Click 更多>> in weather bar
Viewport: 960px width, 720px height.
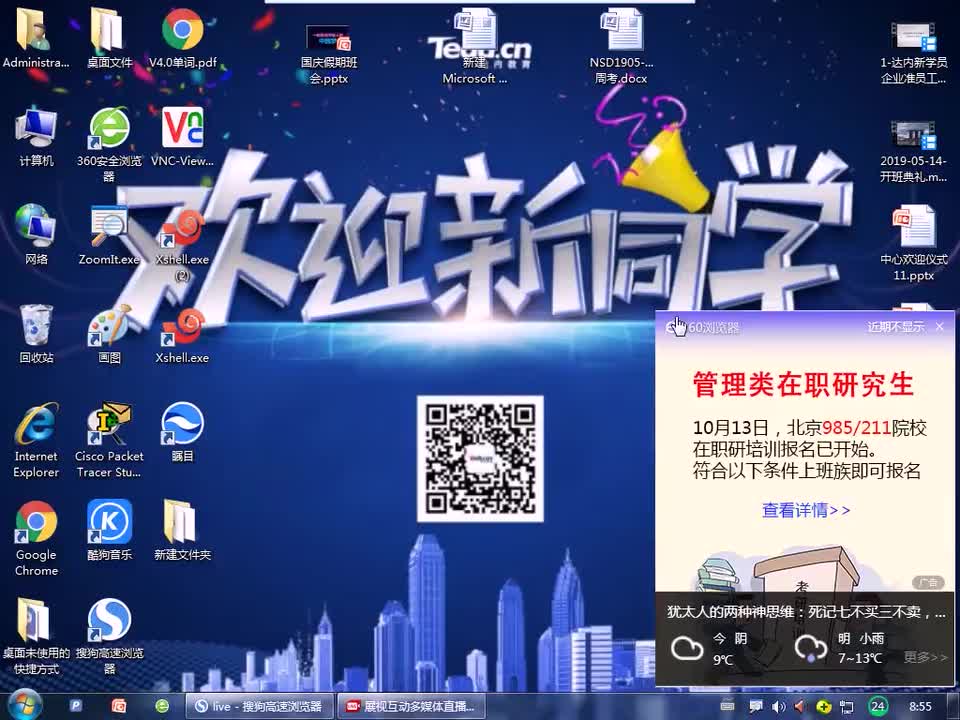[x=925, y=658]
